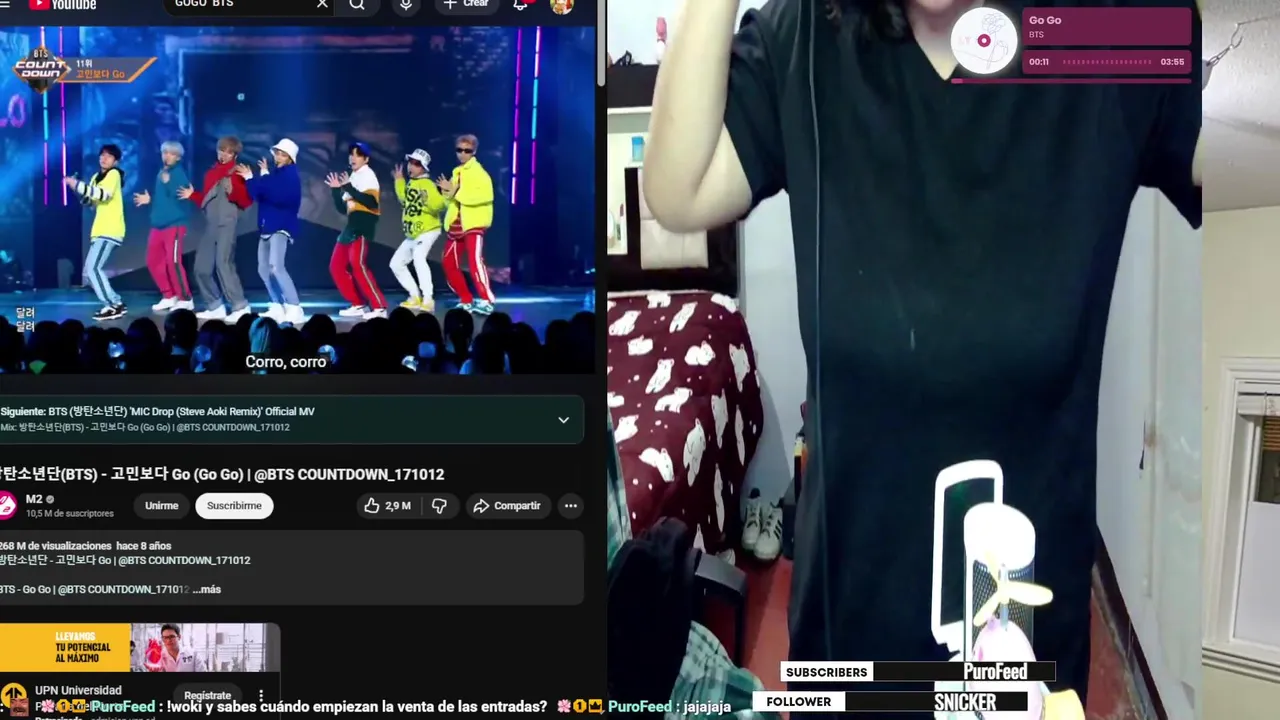Click the SUBSCRIBERS label overlay

pyautogui.click(x=826, y=672)
